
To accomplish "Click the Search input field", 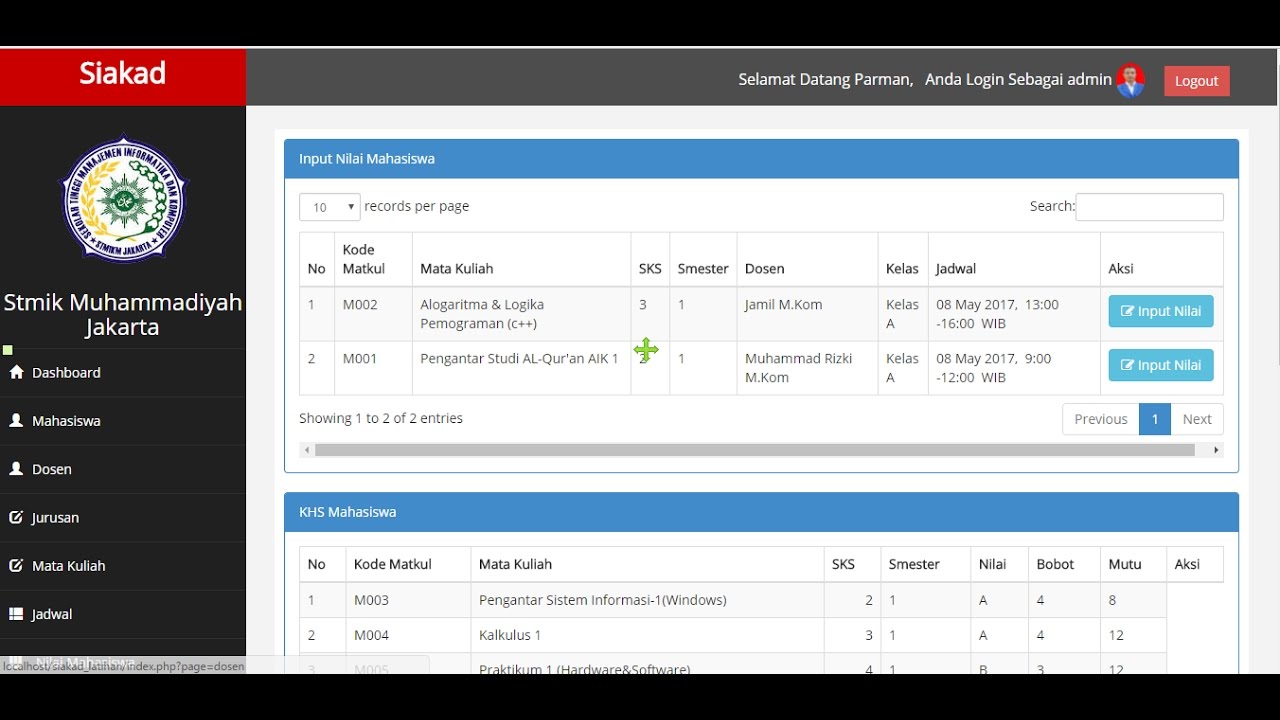I will click(x=1149, y=207).
